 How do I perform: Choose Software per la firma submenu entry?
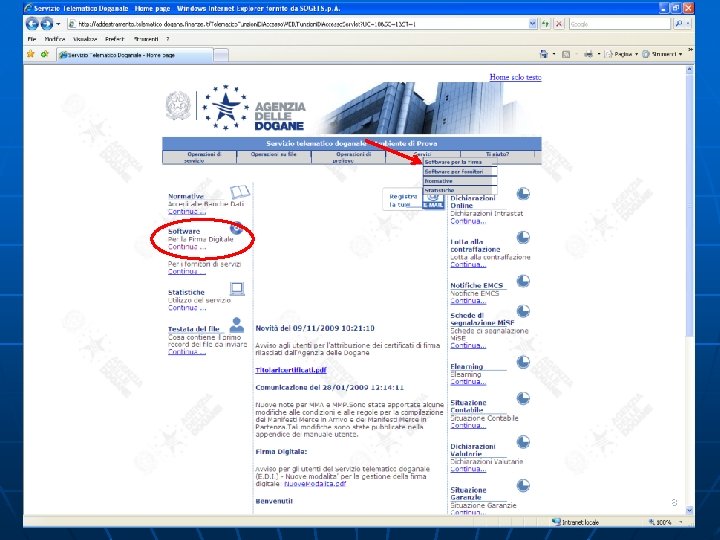[460, 162]
